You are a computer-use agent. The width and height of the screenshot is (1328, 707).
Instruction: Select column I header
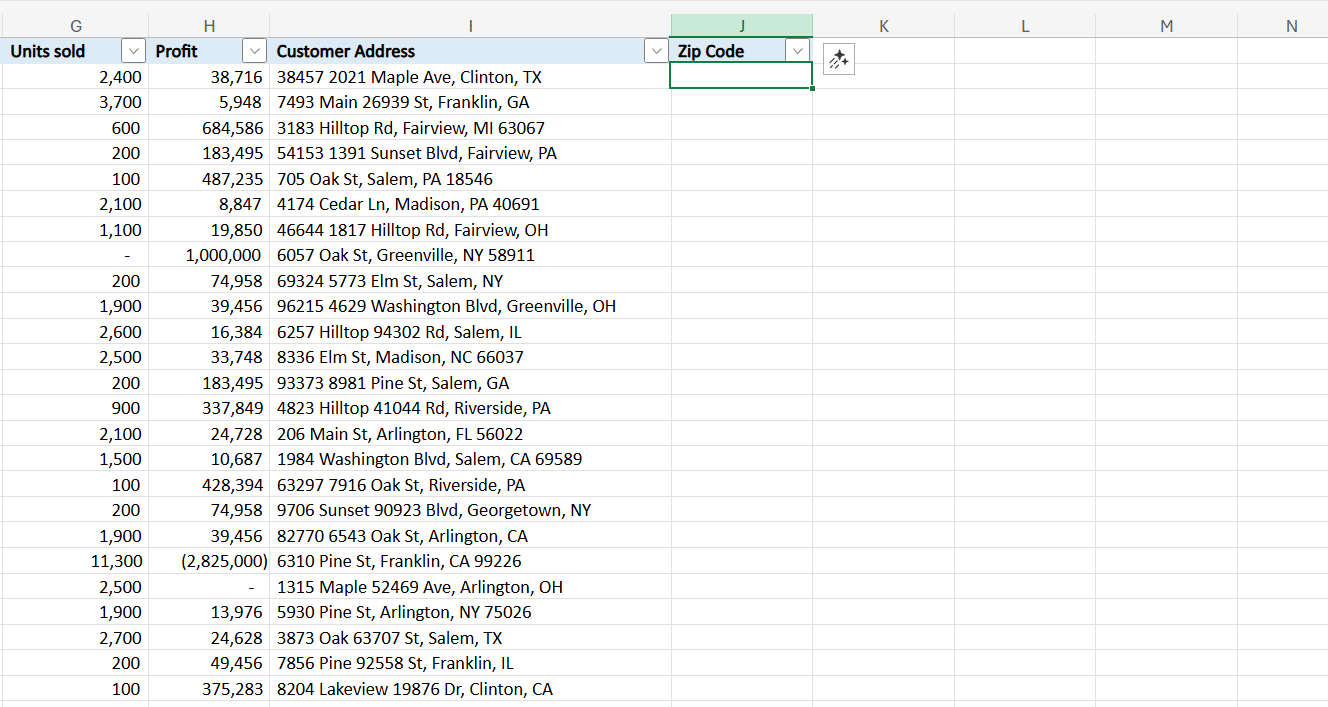(470, 26)
